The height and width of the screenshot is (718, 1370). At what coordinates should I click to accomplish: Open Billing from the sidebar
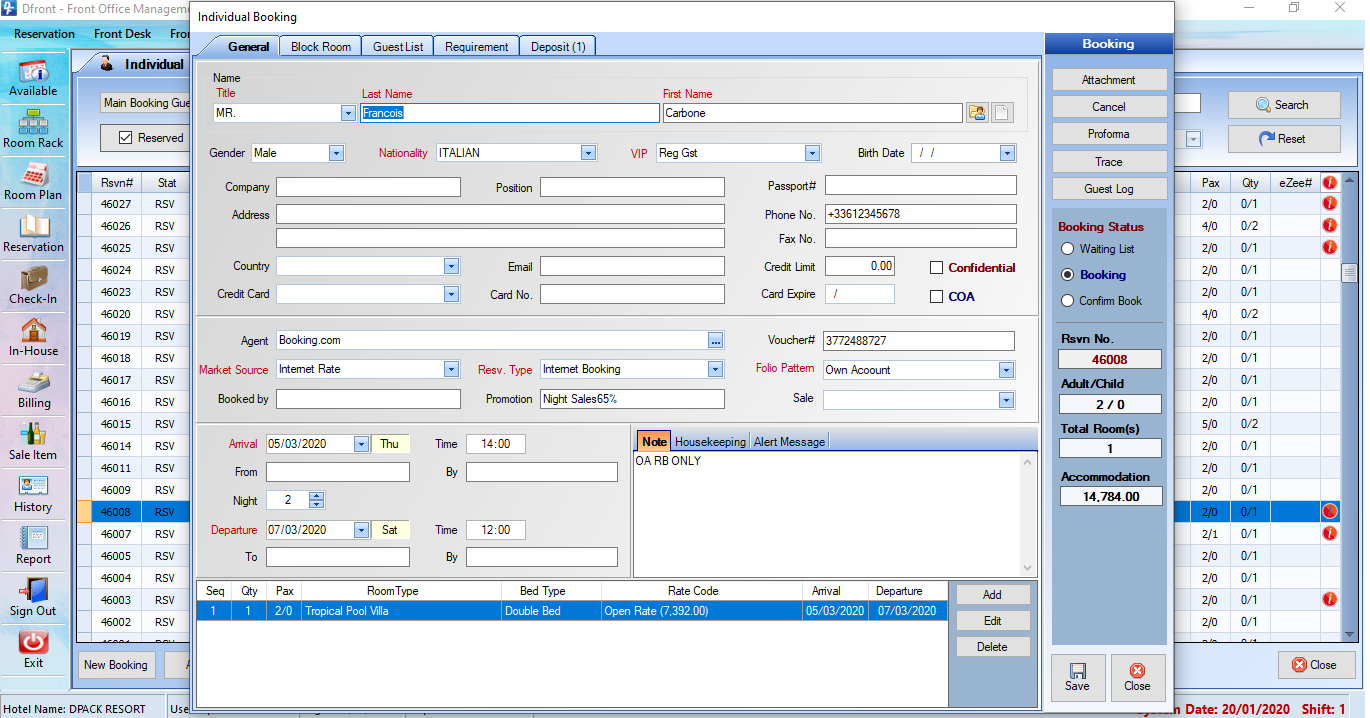(33, 390)
